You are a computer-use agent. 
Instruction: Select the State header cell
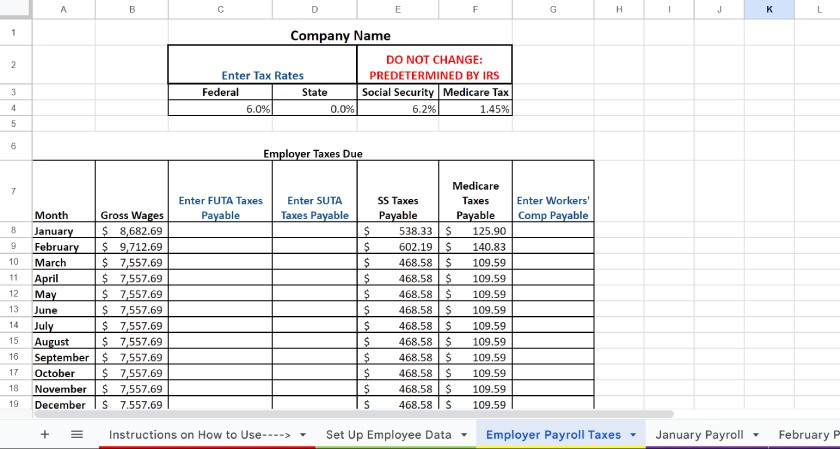point(314,92)
